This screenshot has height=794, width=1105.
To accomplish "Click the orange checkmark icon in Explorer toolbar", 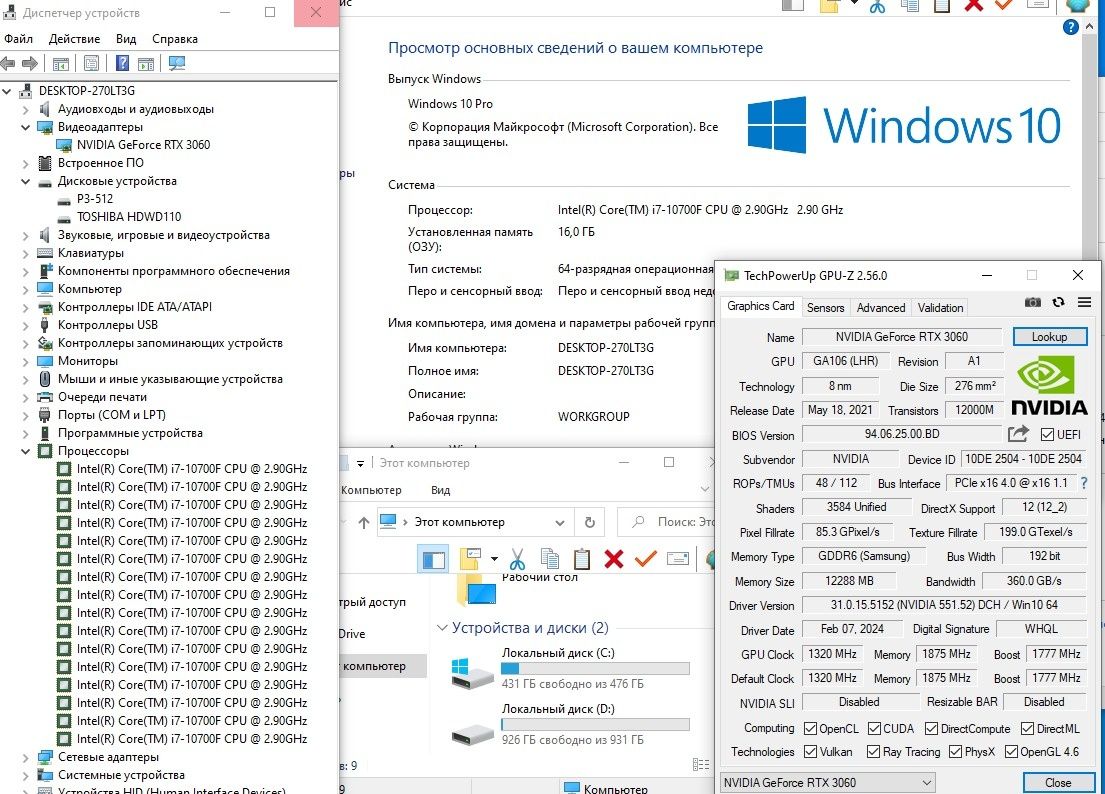I will 646,559.
